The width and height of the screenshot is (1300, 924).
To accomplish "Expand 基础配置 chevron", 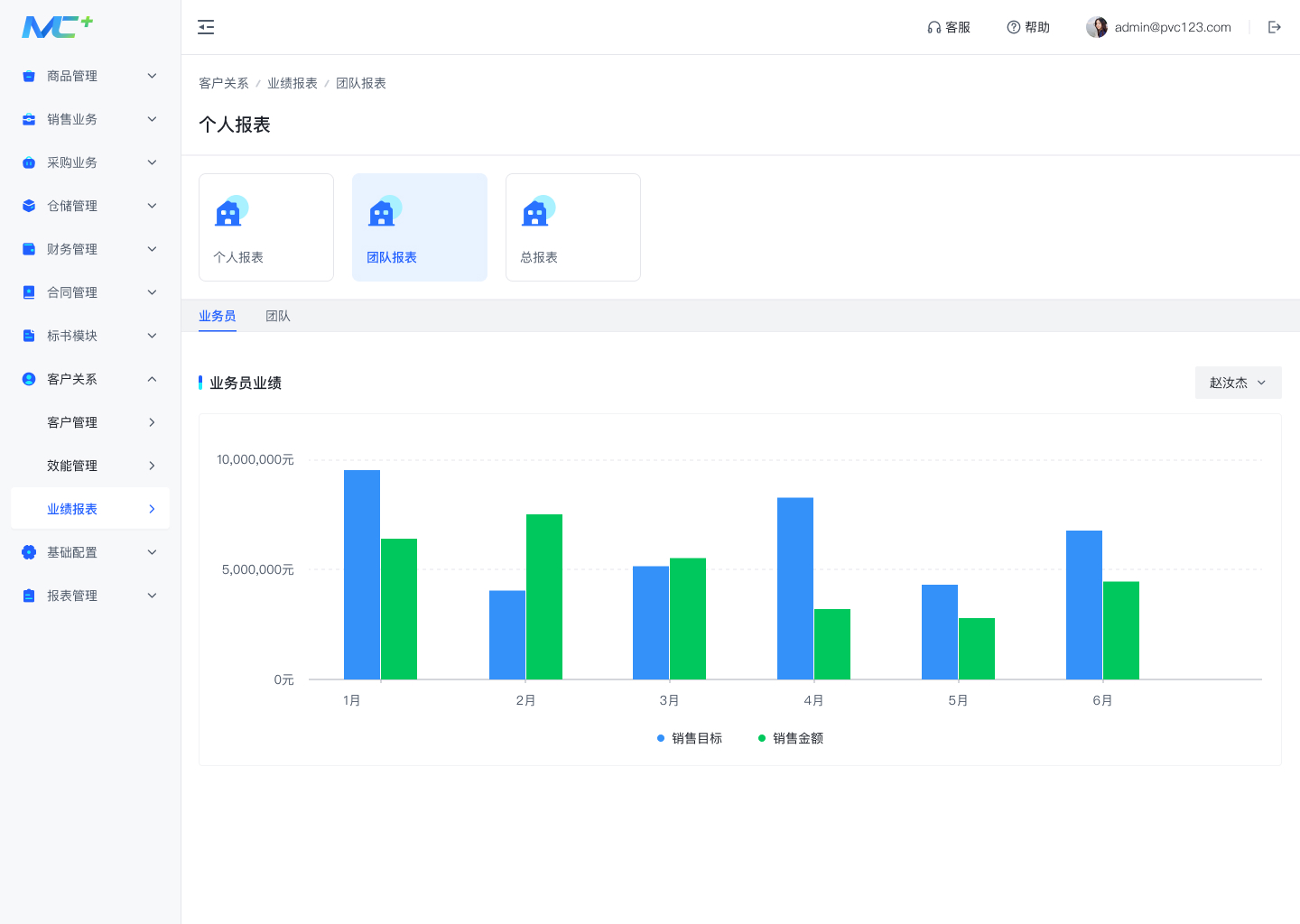I will click(x=152, y=552).
